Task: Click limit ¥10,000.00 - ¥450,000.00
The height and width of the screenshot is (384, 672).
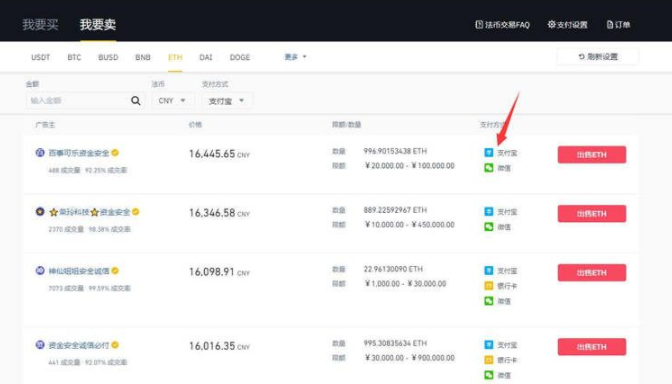Action: (409, 225)
